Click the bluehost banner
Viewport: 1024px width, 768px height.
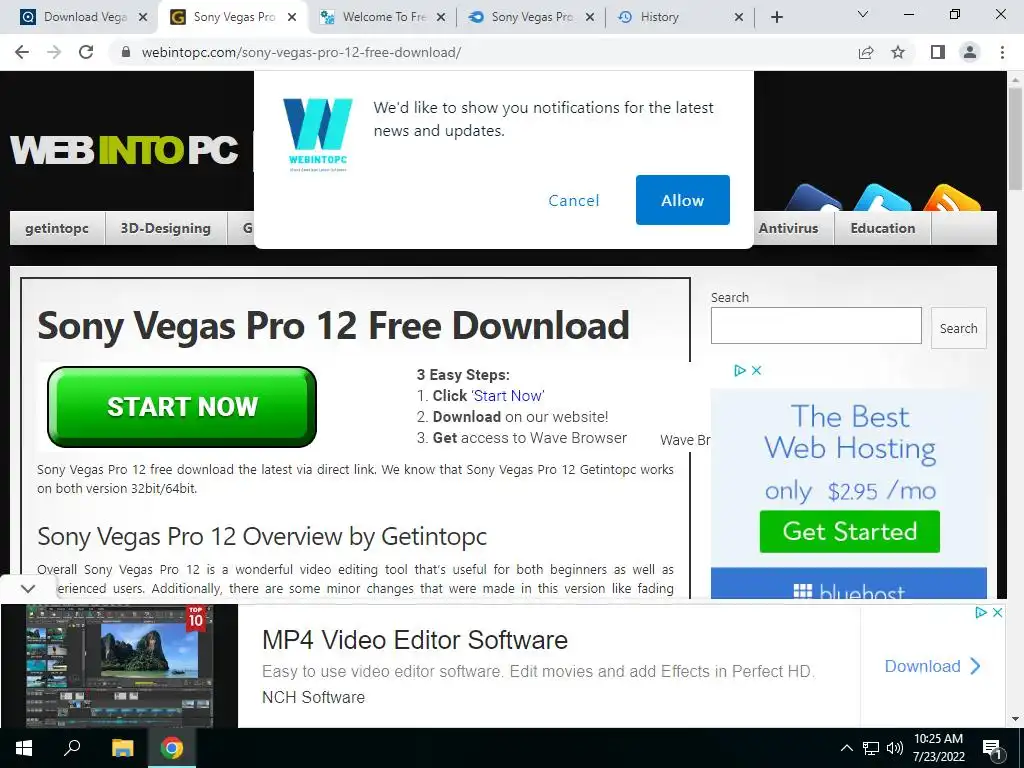(848, 583)
